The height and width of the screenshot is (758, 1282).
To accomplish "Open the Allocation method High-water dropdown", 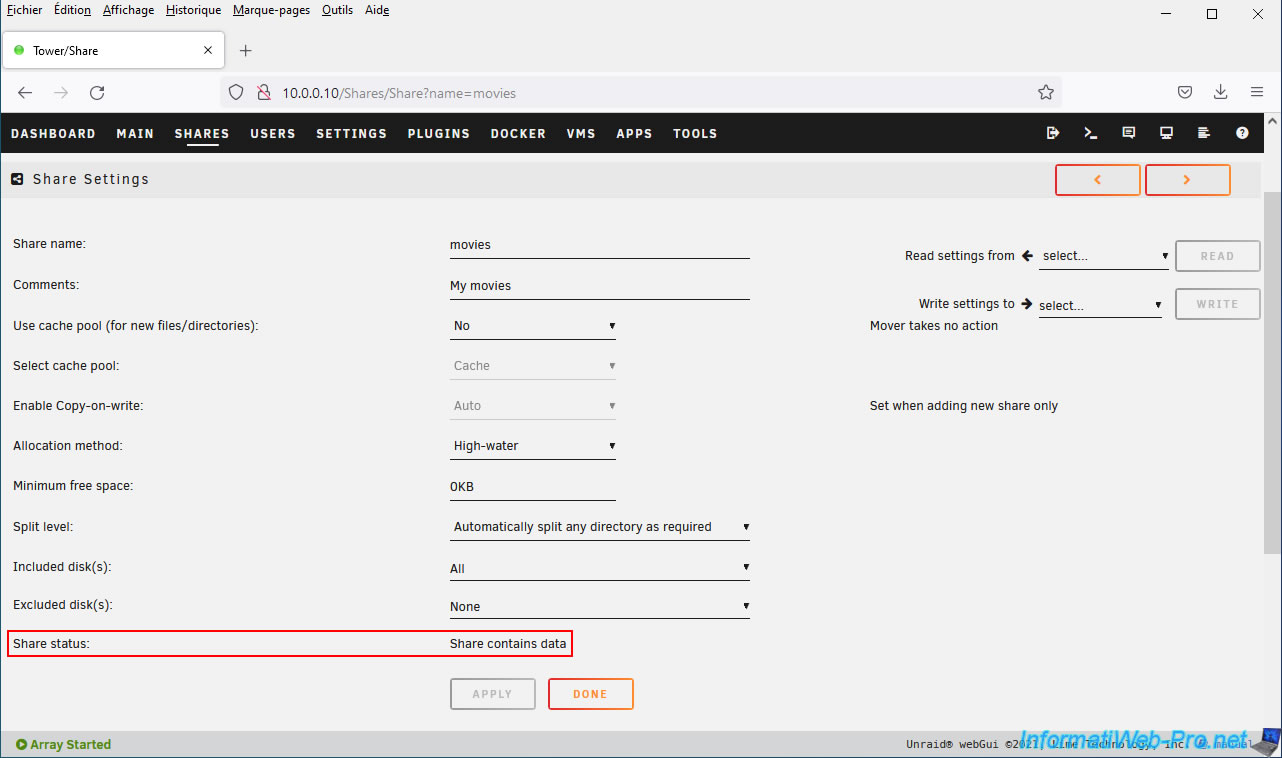I will point(533,446).
